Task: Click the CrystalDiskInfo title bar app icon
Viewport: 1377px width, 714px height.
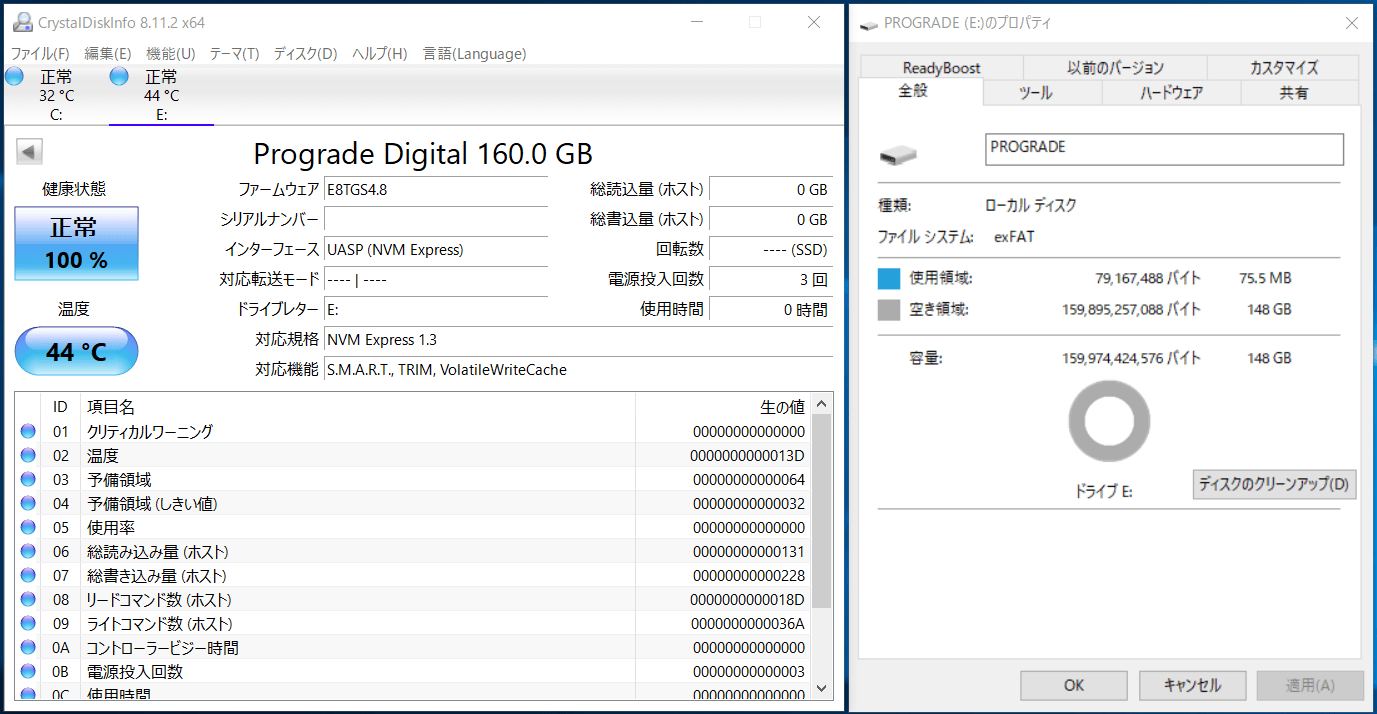Action: pos(22,21)
